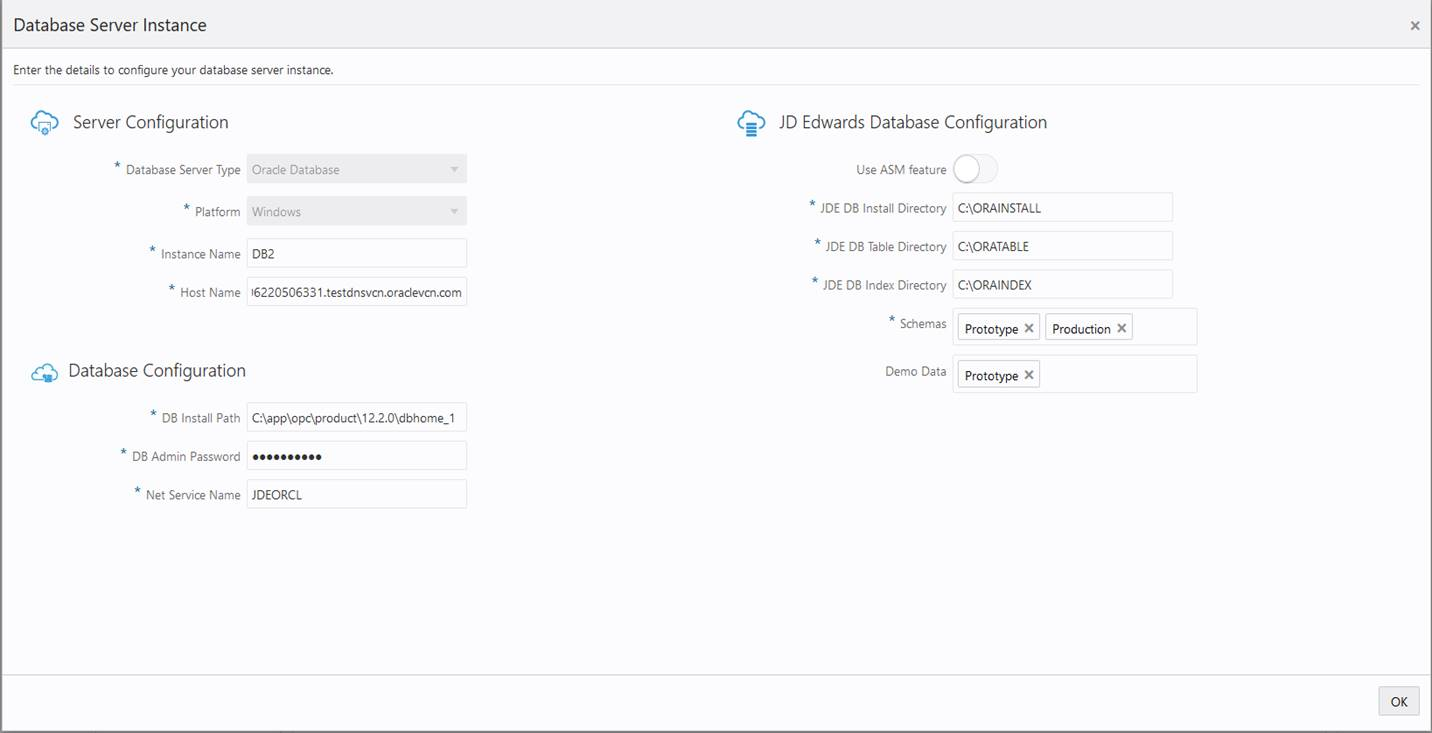Select the Net Service Name field showing JDEORCL
Screen dimensions: 1432x733
[356, 493]
